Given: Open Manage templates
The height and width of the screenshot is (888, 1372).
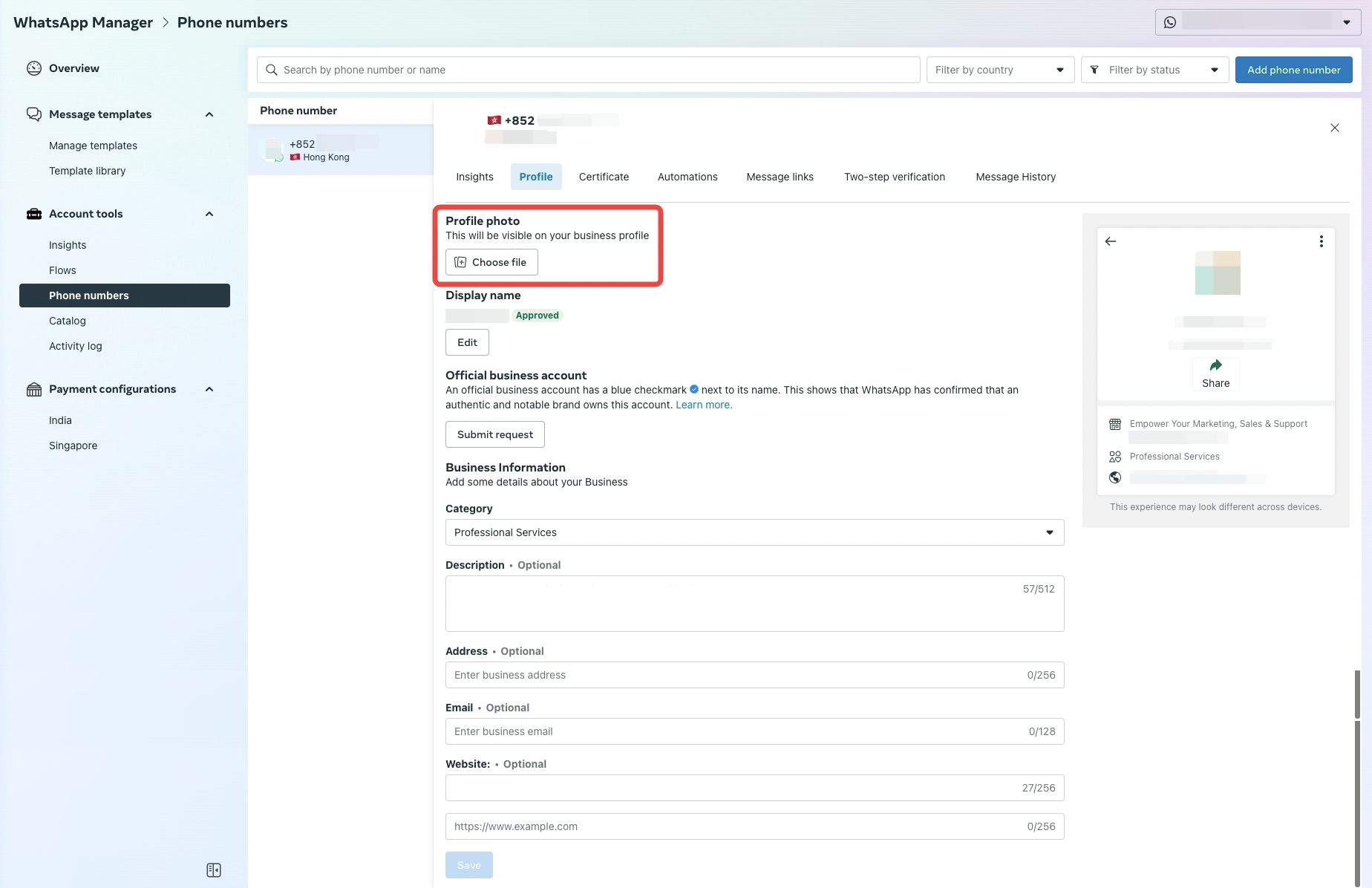Looking at the screenshot, I should pos(93,146).
